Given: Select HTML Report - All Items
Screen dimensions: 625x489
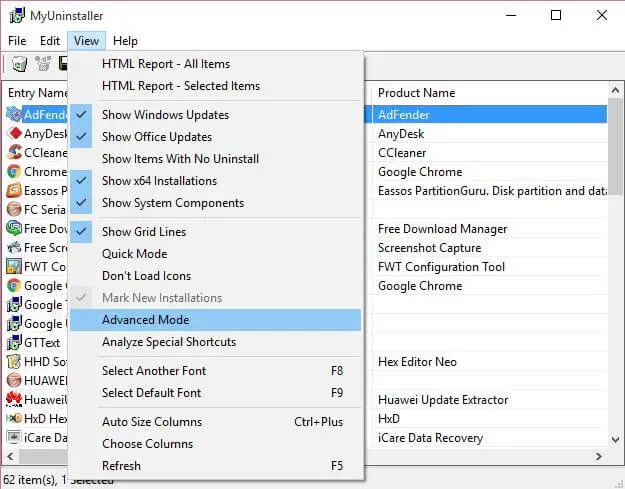Looking at the screenshot, I should tap(166, 64).
